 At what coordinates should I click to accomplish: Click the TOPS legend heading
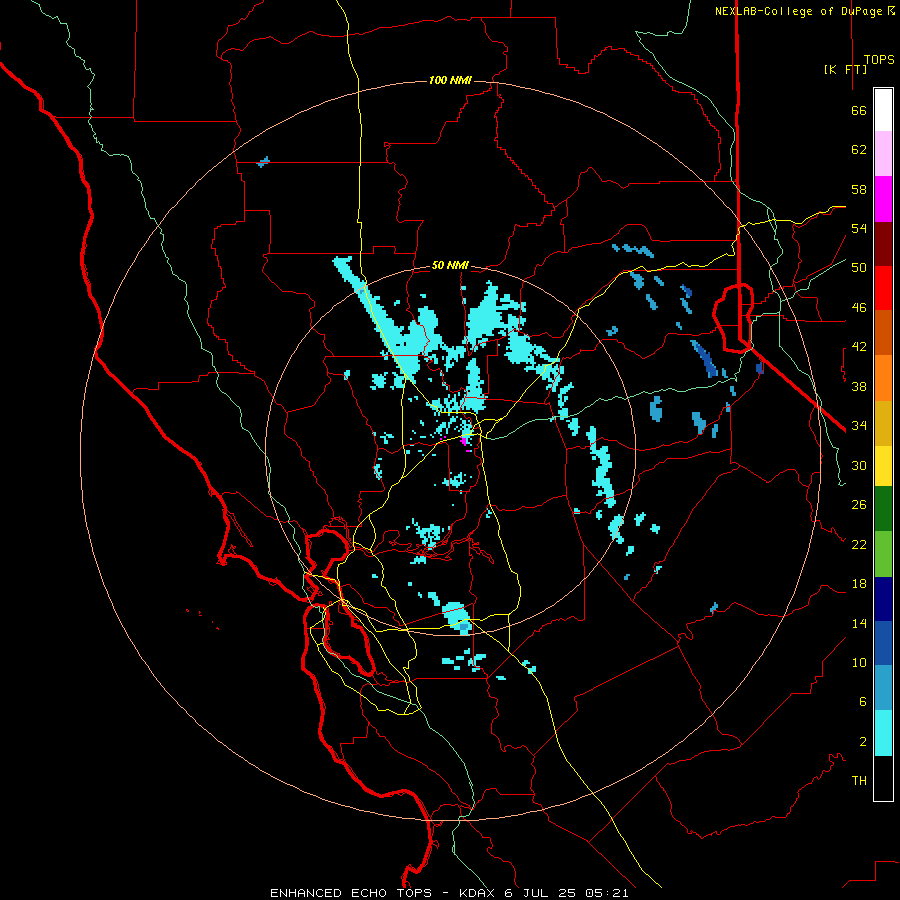point(879,59)
